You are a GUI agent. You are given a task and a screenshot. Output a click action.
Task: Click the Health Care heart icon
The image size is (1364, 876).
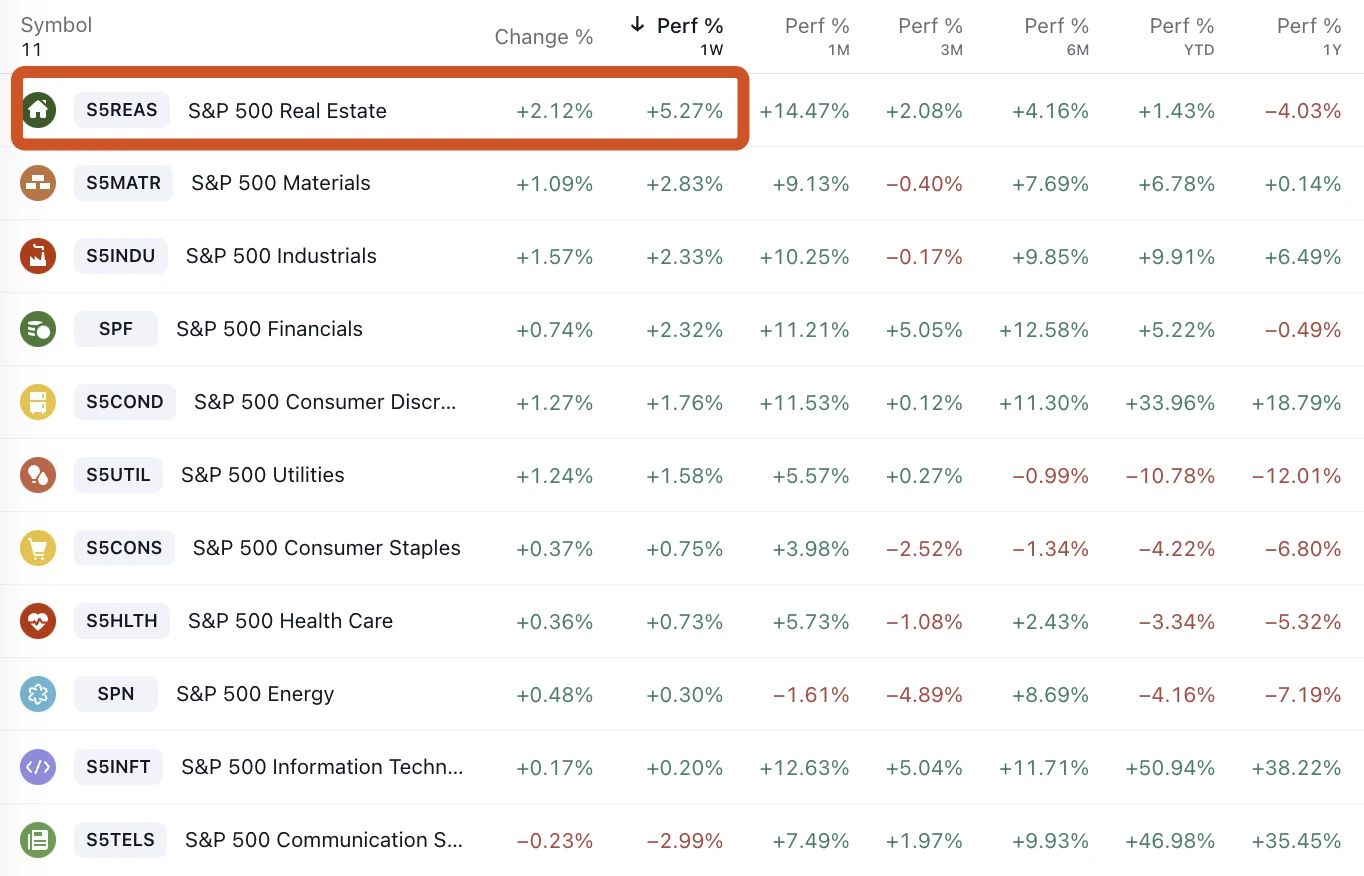38,621
